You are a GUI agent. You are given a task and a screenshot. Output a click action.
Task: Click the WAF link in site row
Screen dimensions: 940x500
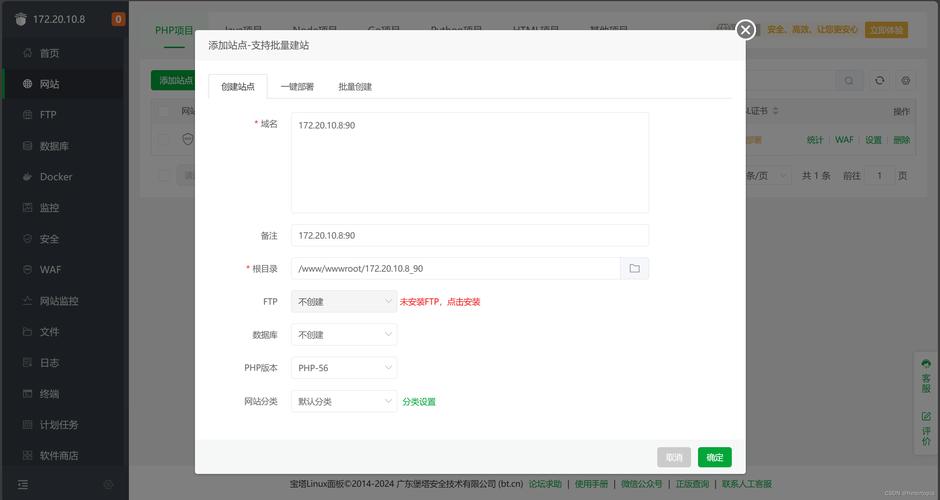[x=844, y=140]
